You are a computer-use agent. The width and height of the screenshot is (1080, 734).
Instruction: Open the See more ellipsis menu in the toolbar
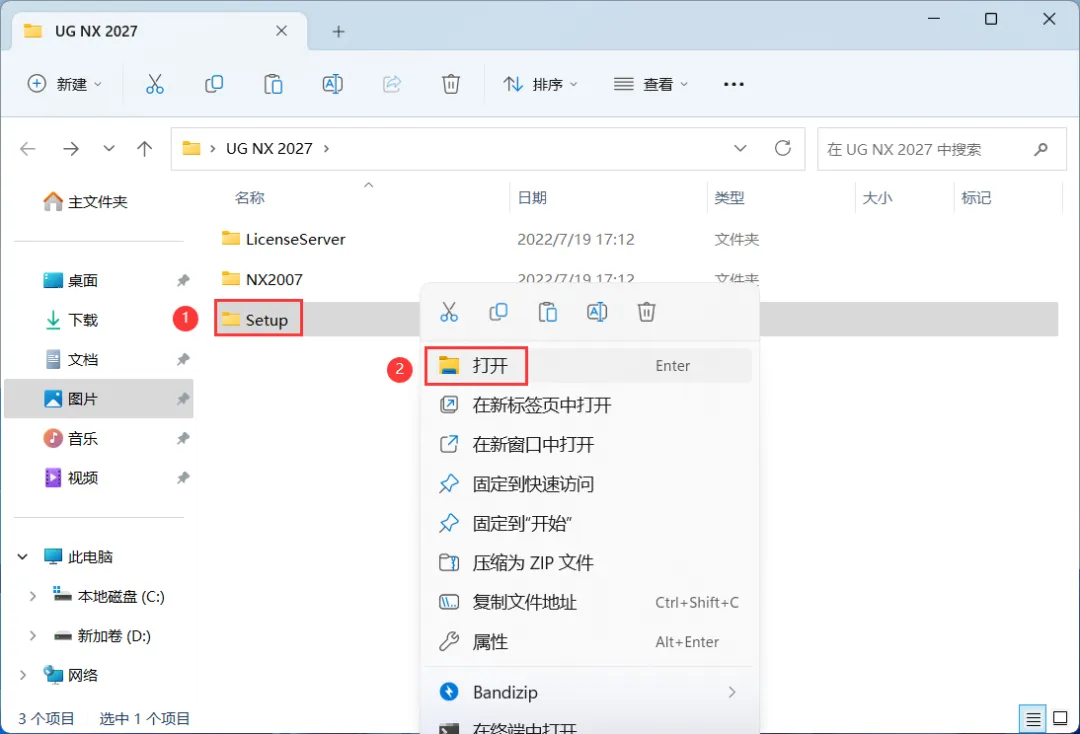pyautogui.click(x=734, y=84)
